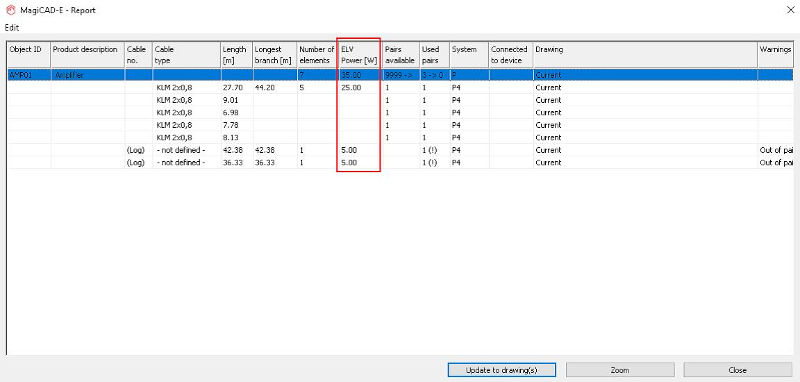
Task: Open the Edit menu
Action: tap(12, 28)
